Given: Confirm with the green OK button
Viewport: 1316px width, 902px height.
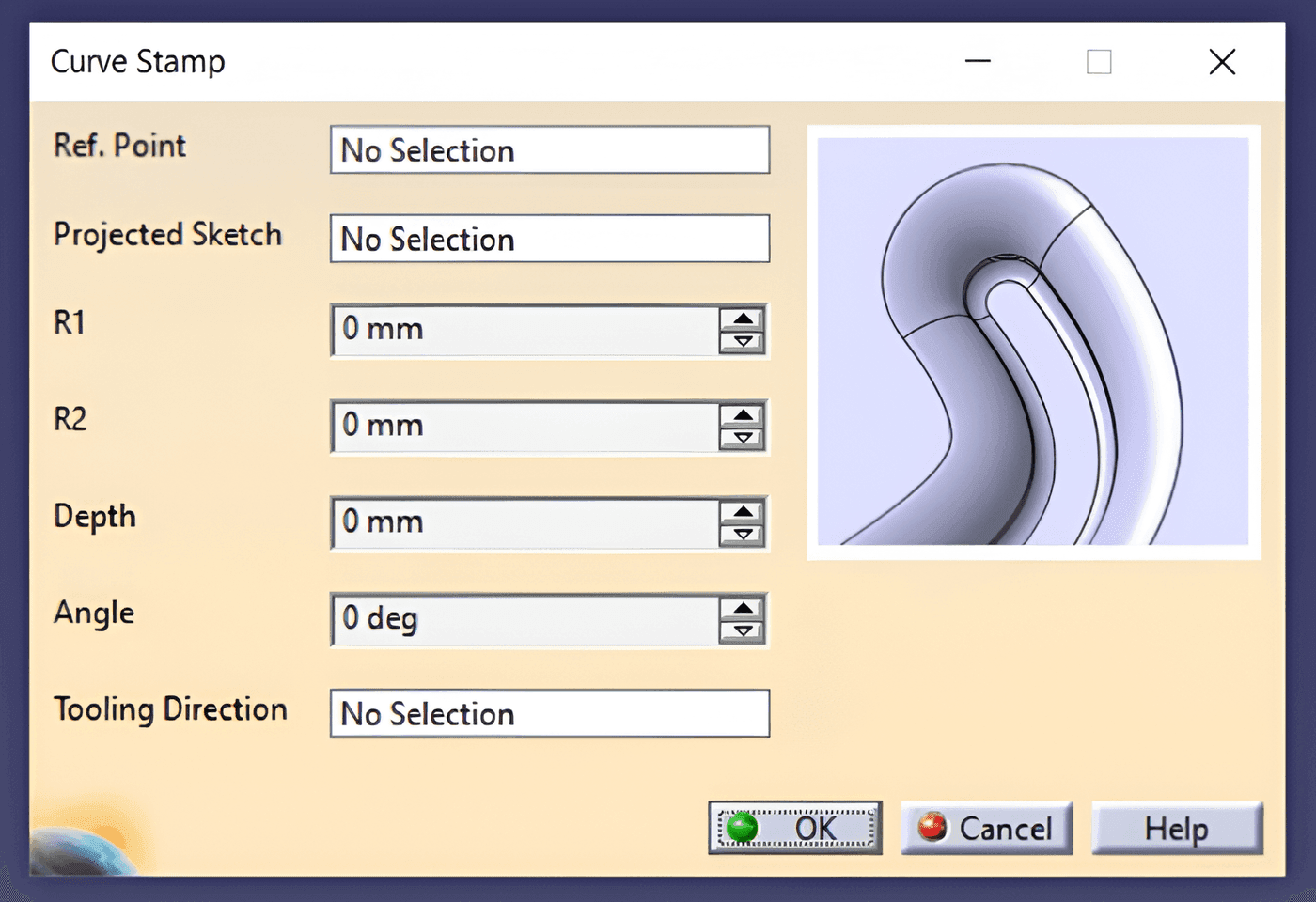Looking at the screenshot, I should (795, 828).
